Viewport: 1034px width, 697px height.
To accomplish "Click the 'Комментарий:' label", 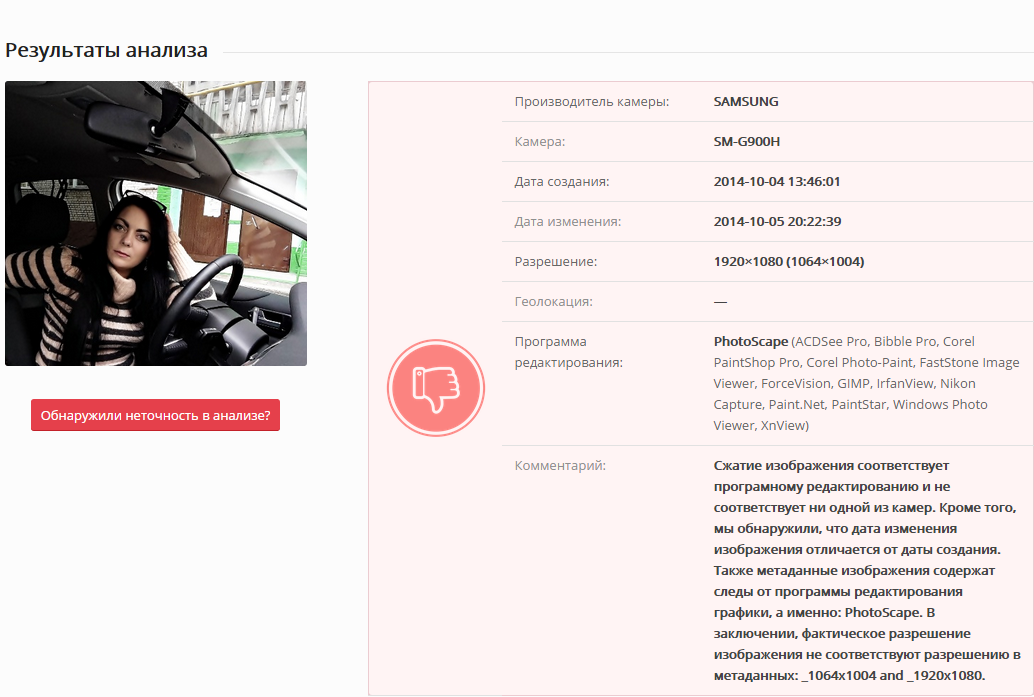I will [560, 466].
